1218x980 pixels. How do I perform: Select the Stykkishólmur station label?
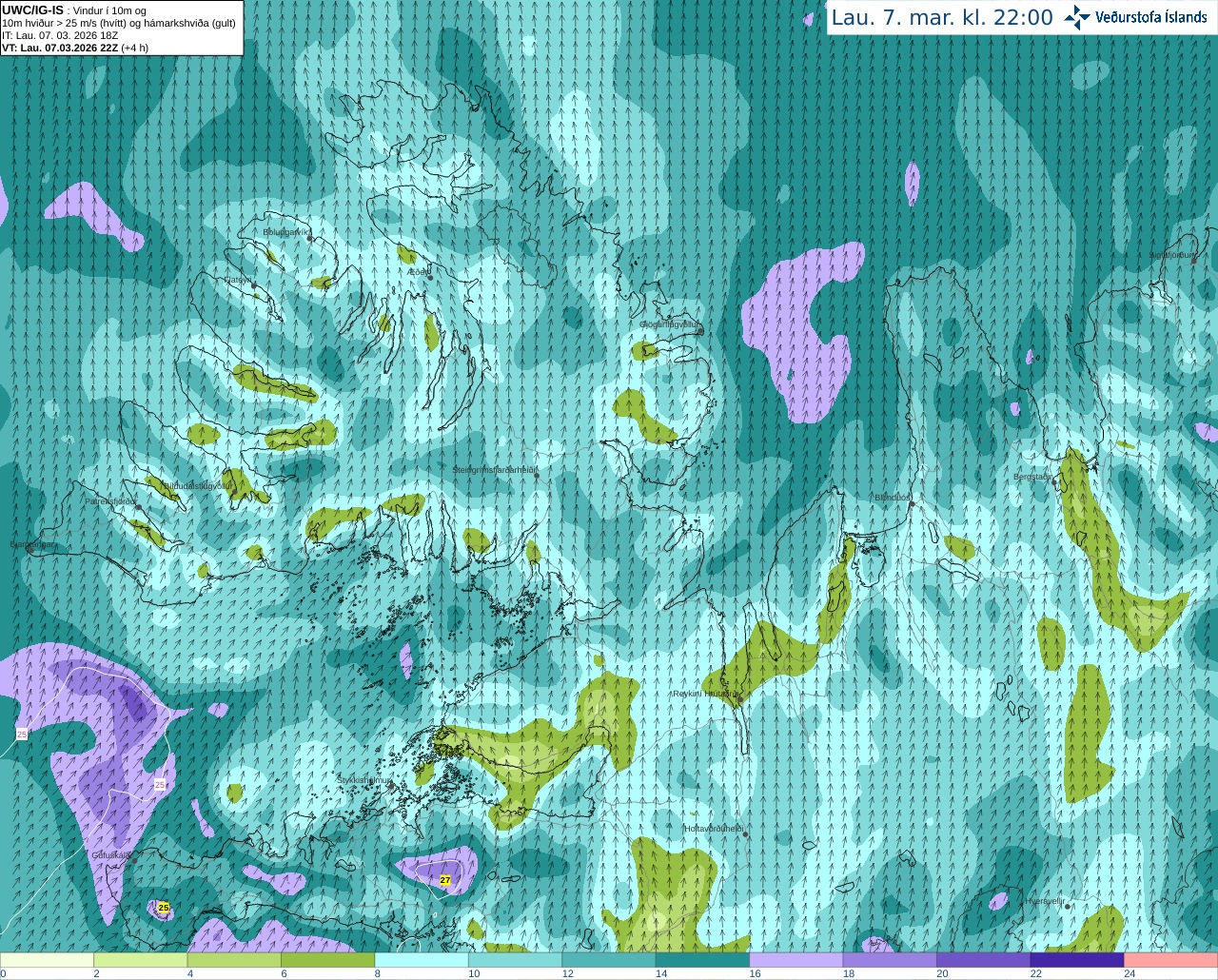tap(363, 780)
